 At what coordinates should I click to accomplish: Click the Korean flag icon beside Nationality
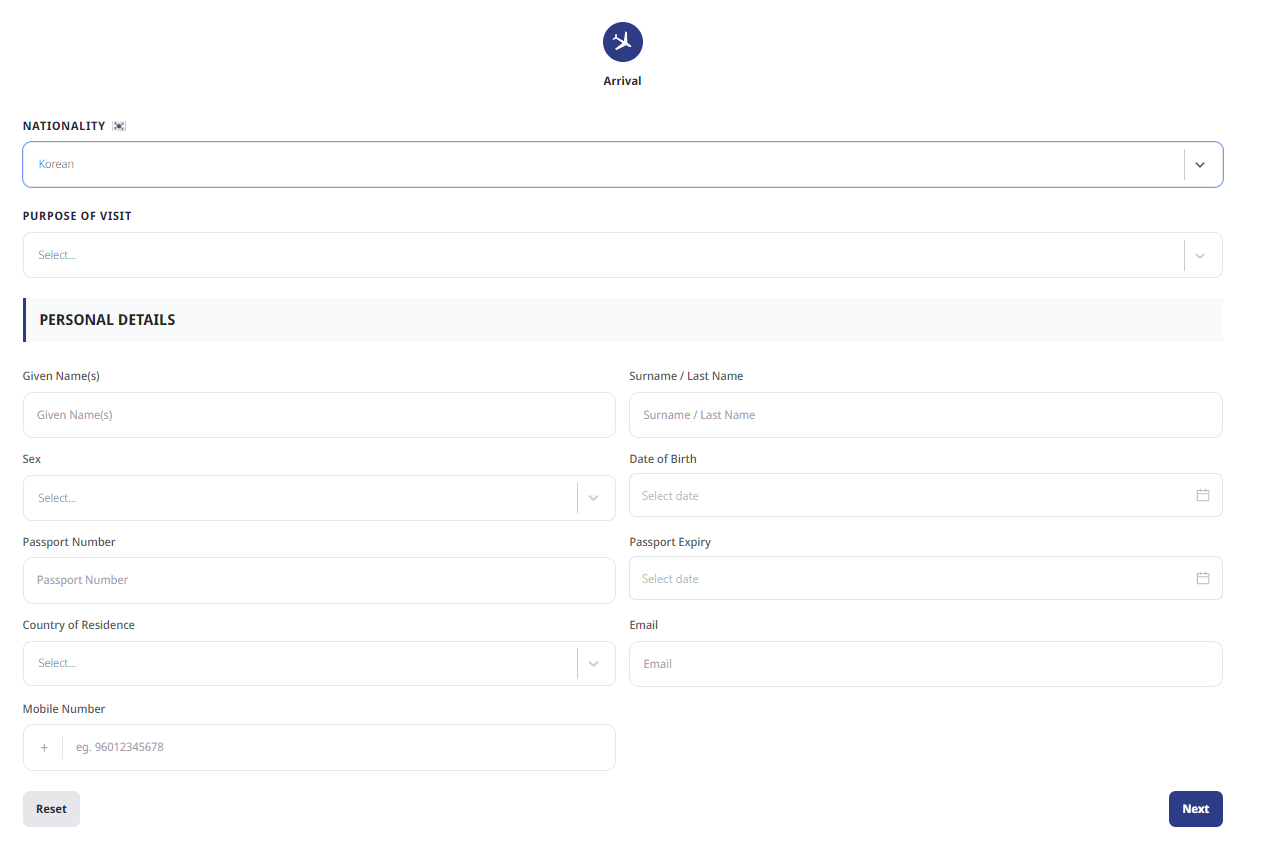coord(119,126)
